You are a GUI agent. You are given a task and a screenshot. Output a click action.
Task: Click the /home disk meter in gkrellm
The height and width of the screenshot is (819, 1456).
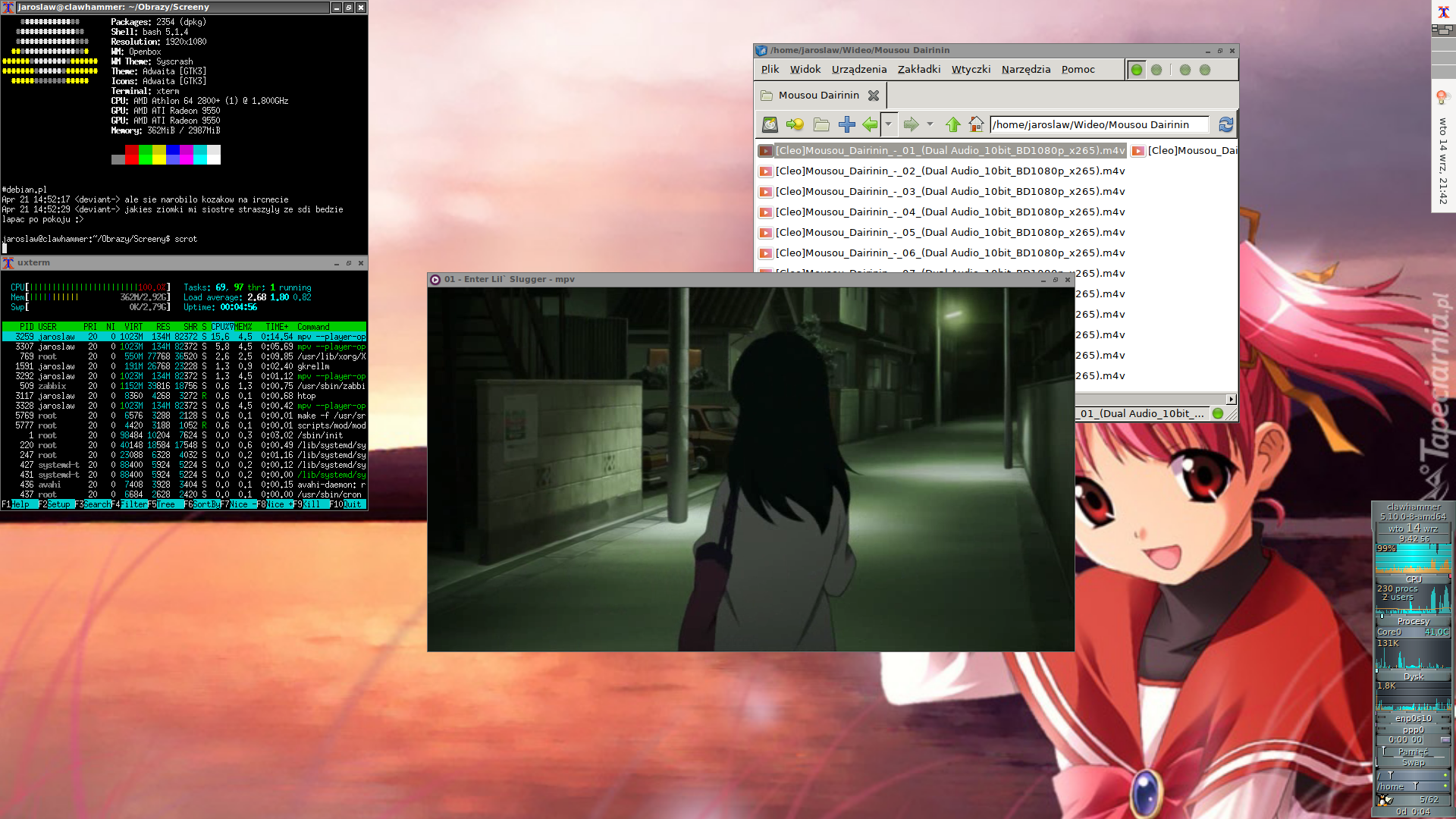coord(1414,786)
